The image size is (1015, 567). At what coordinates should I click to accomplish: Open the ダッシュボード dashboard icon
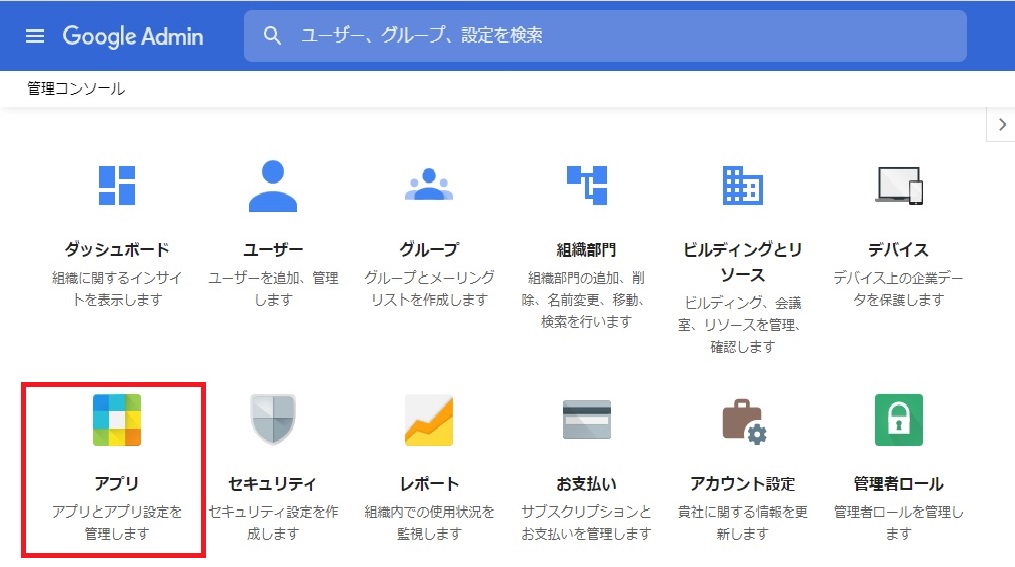(x=117, y=185)
